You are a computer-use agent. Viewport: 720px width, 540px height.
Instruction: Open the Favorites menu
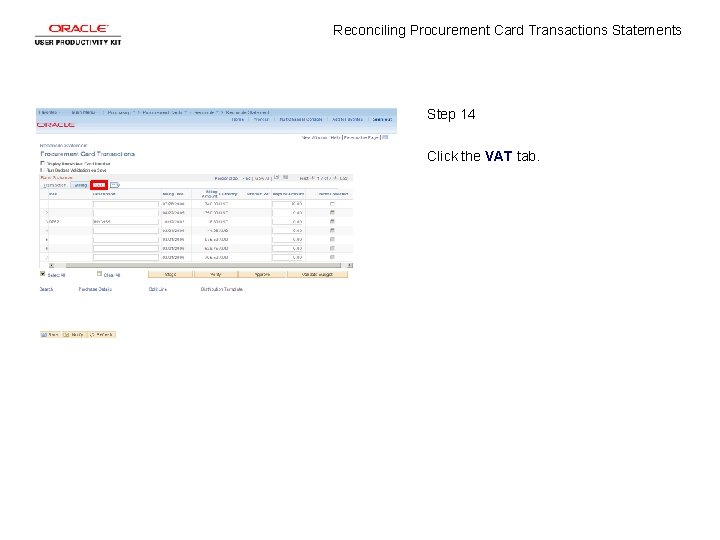(x=48, y=112)
